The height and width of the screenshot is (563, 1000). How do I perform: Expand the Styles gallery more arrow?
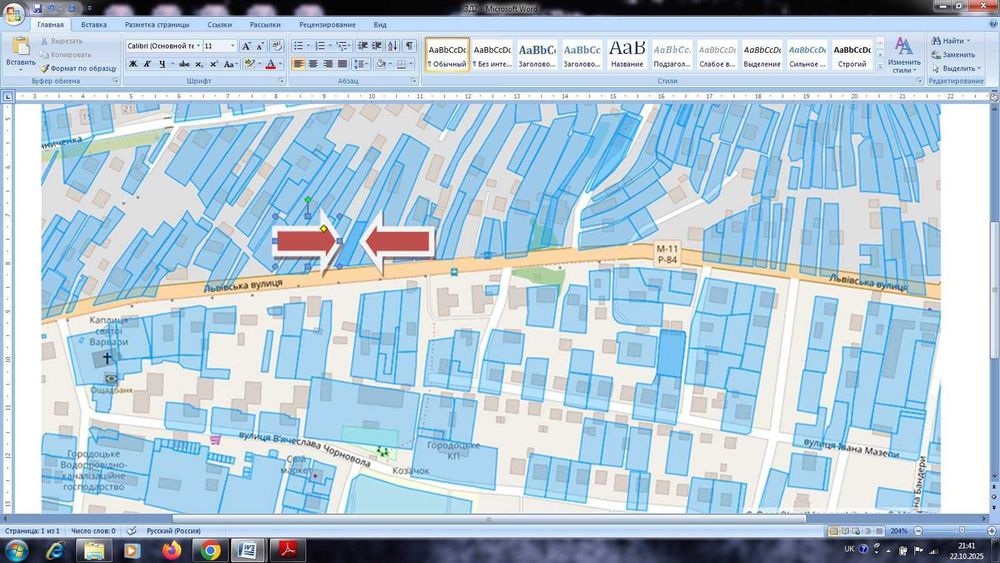coord(880,65)
